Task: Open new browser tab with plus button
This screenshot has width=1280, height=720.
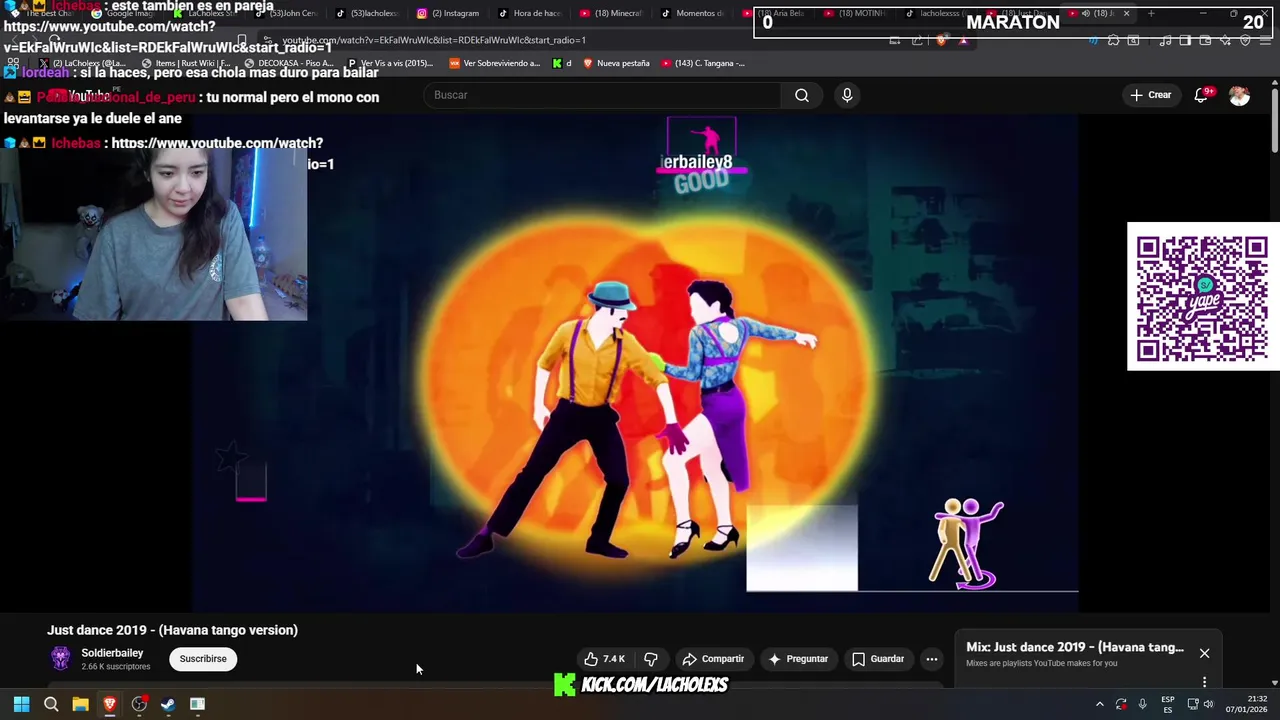Action: tap(1151, 14)
